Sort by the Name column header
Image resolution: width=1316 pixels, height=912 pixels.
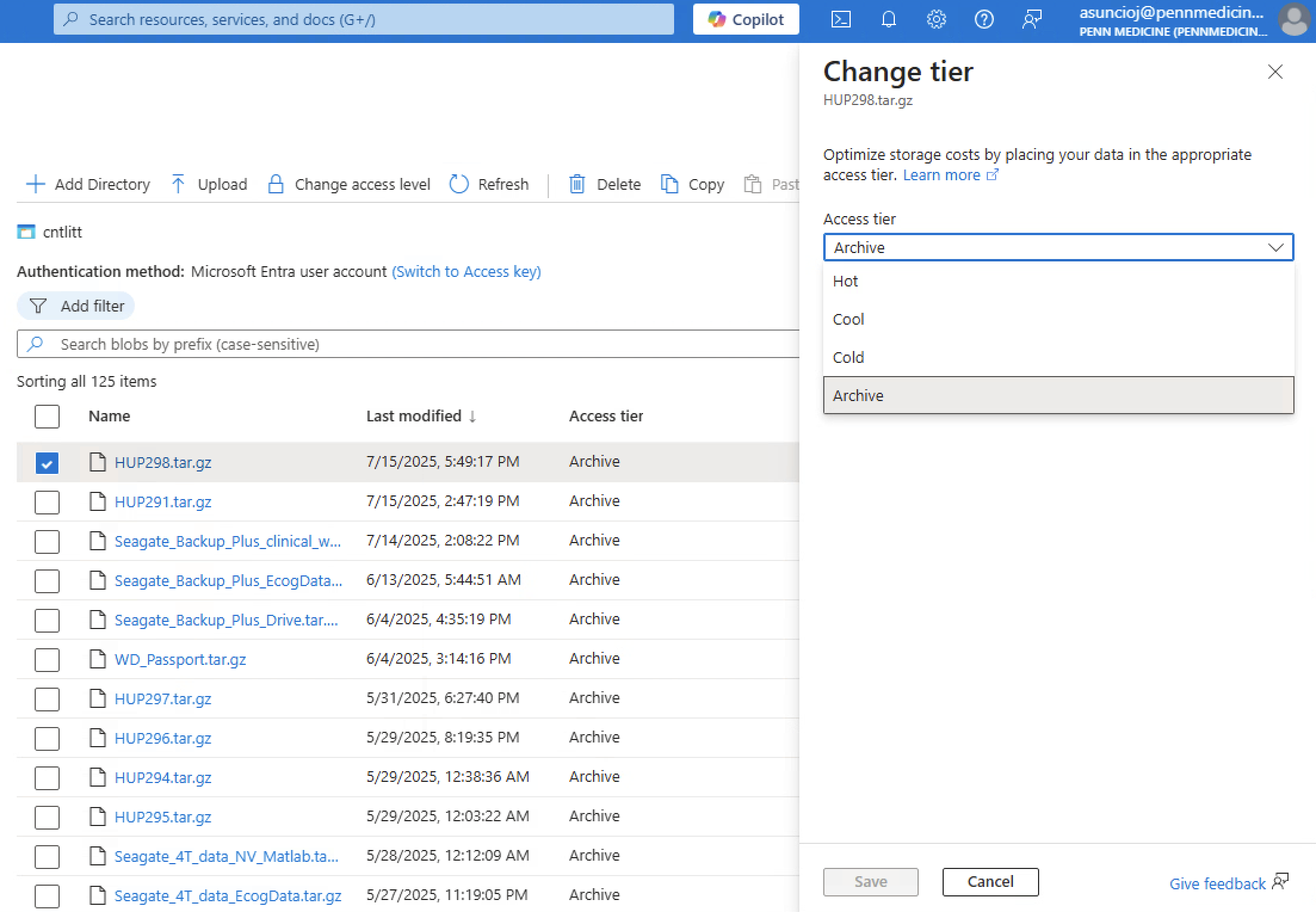pyautogui.click(x=109, y=416)
